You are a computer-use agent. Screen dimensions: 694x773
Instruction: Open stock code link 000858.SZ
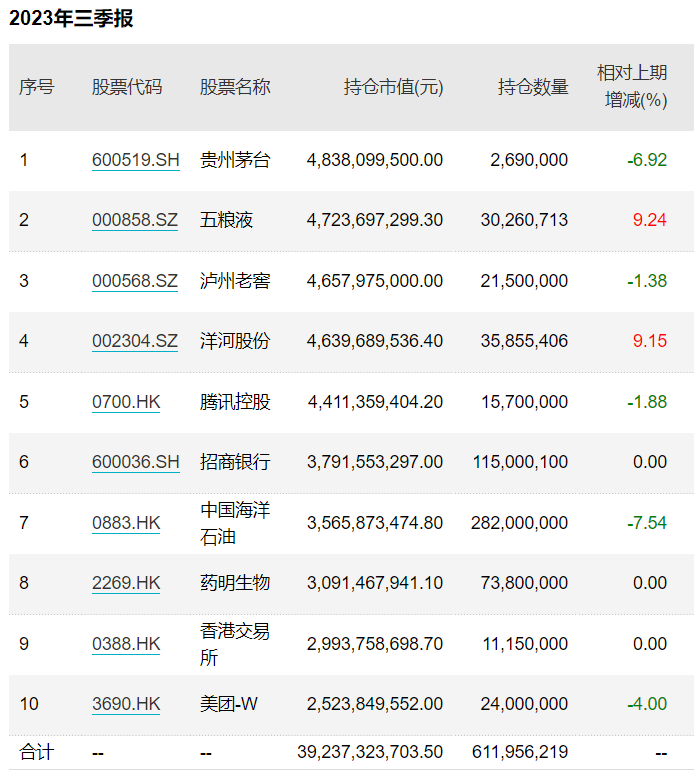tap(135, 220)
